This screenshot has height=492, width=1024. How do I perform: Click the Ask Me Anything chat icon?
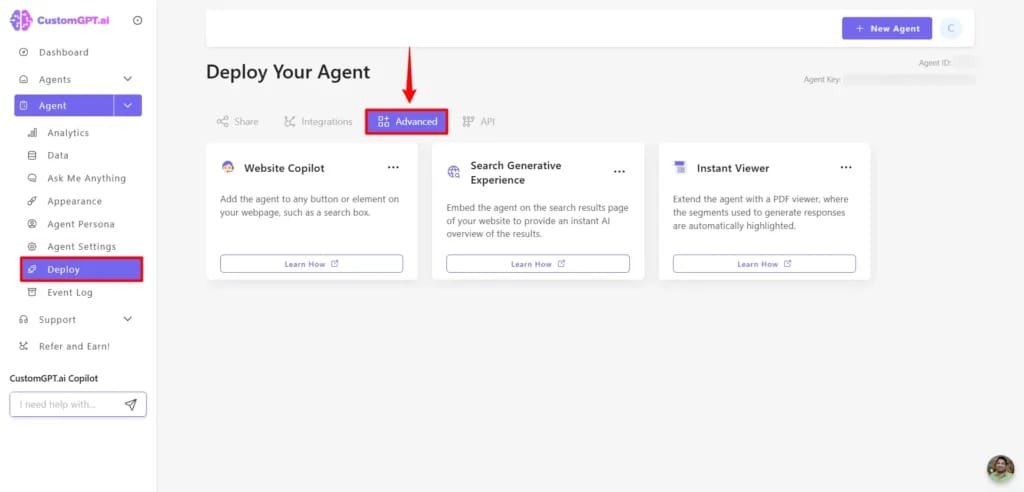32,178
